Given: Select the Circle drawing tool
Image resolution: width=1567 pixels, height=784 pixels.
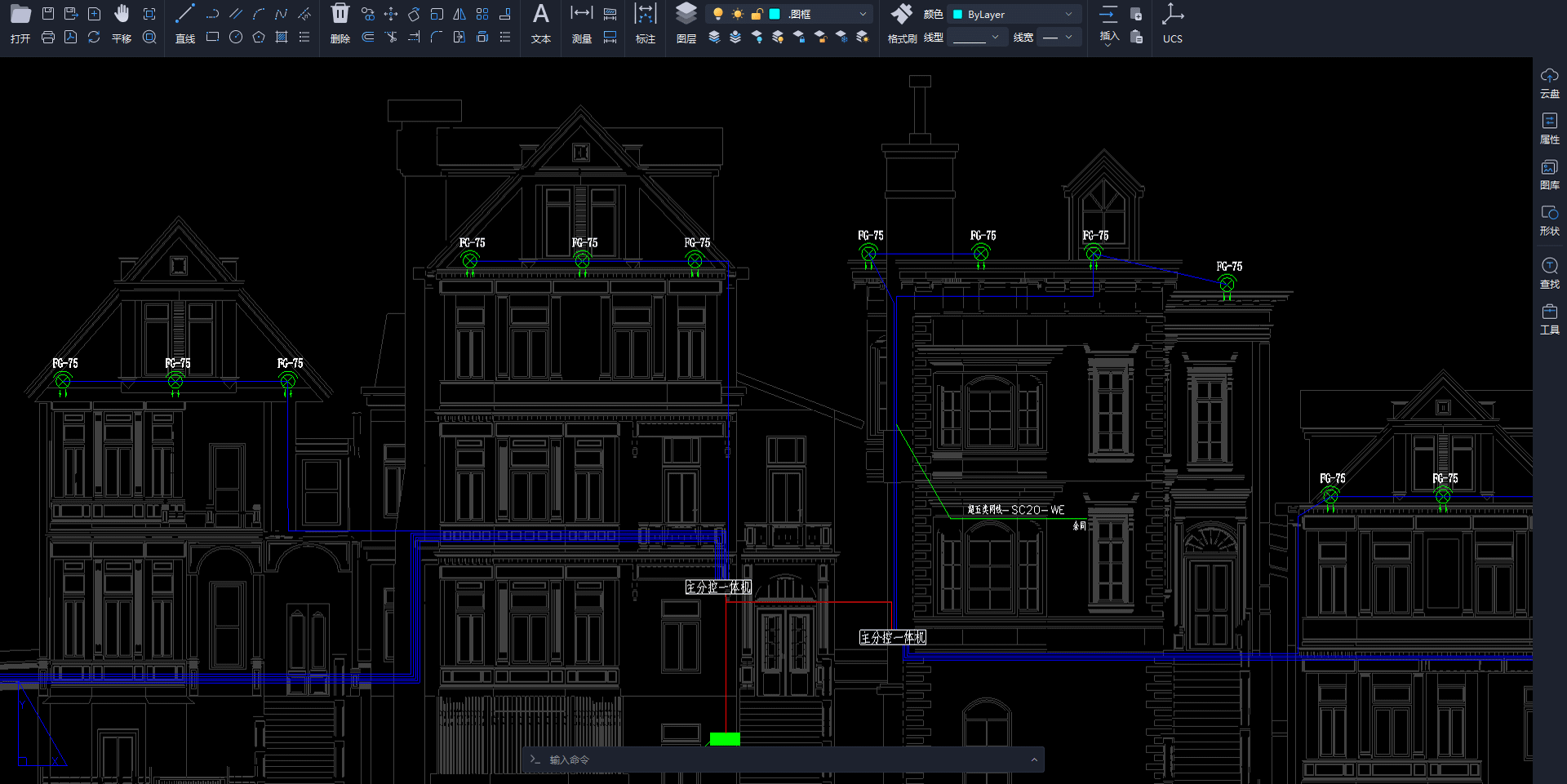Looking at the screenshot, I should click(236, 38).
